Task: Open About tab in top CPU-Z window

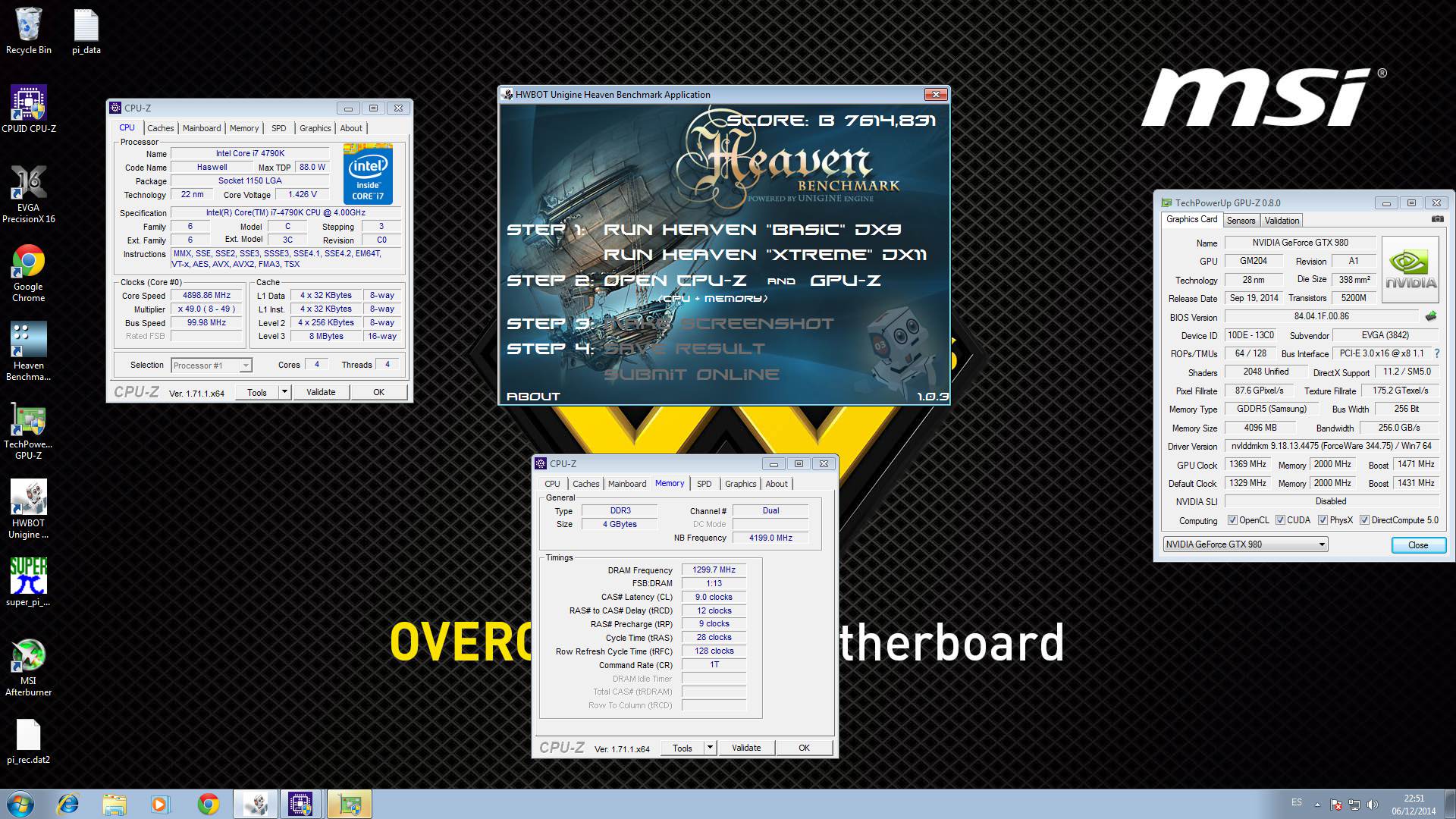Action: point(351,128)
